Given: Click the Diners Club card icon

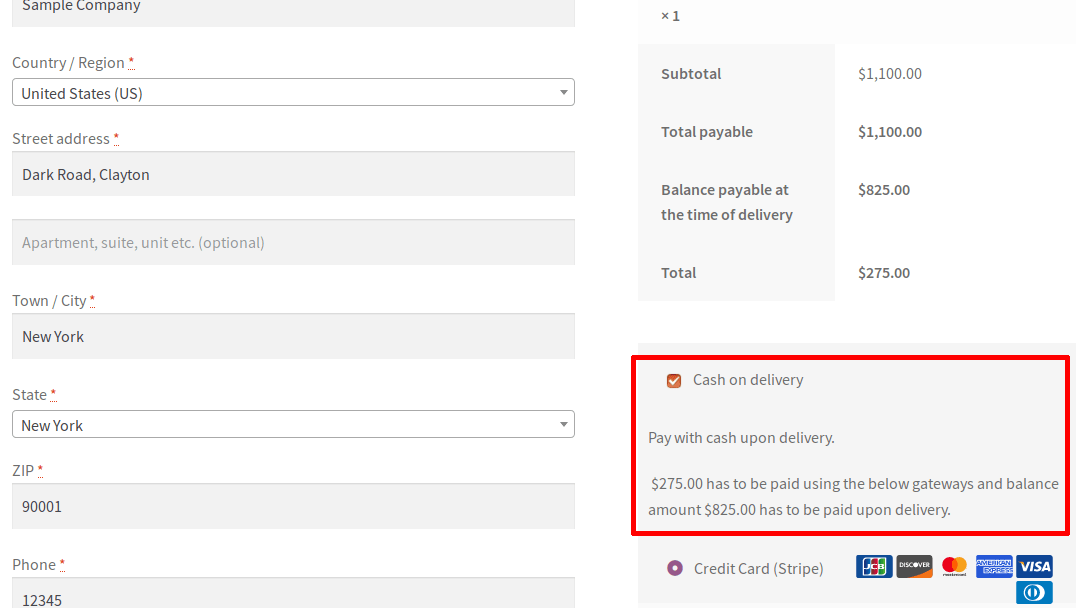Looking at the screenshot, I should tap(1034, 592).
